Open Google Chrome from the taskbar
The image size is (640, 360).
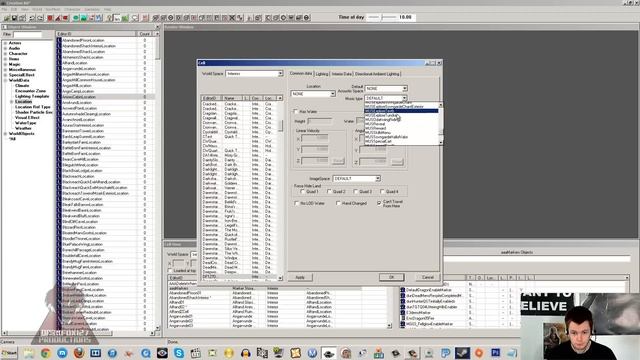click(x=45, y=353)
